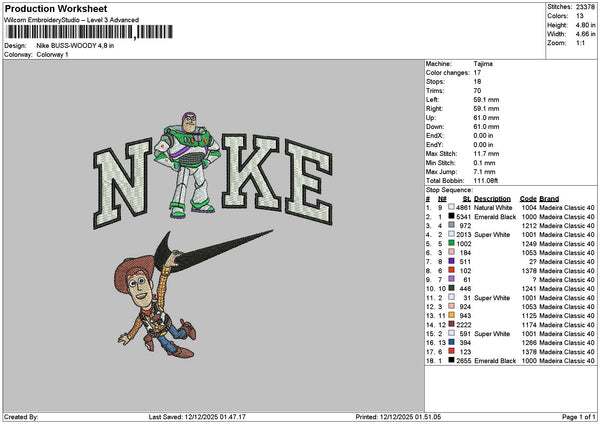Screen dimensions: 600x424
Task: Select the green swatch beside stitch count 1002
Action: (452, 243)
